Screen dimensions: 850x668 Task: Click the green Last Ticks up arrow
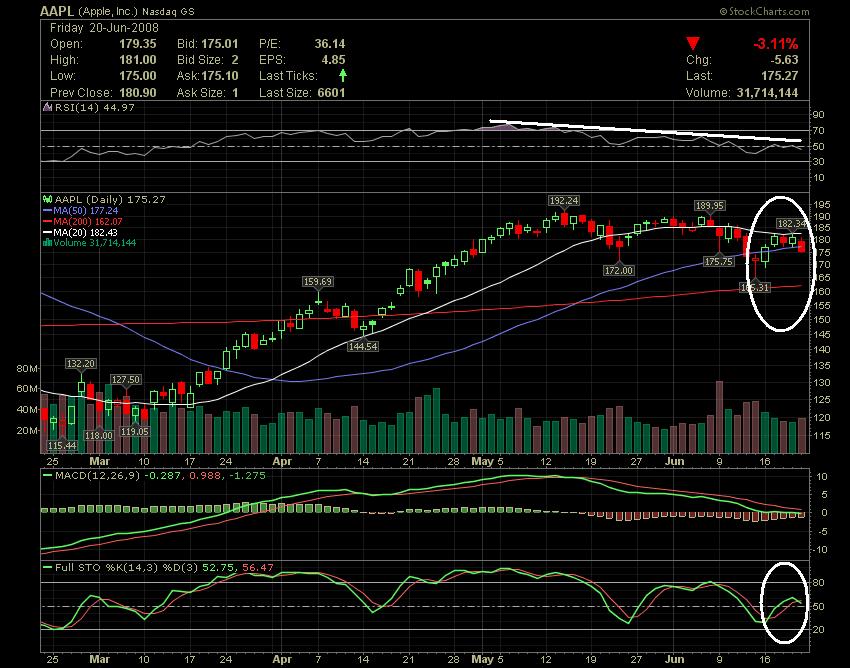343,75
